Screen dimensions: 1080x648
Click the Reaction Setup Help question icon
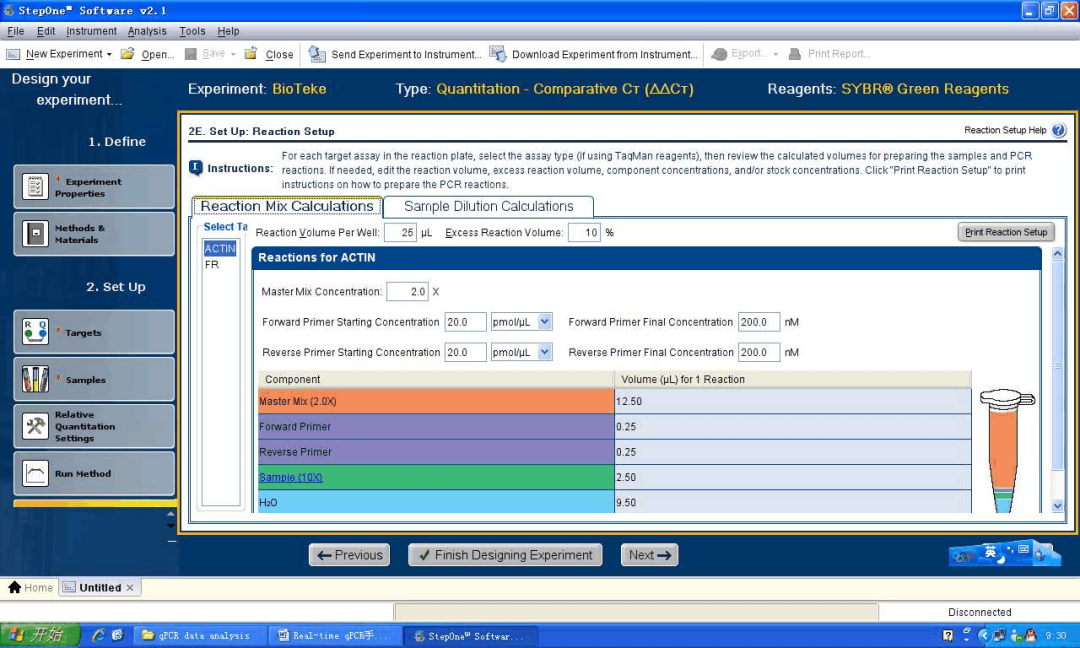(x=1058, y=130)
